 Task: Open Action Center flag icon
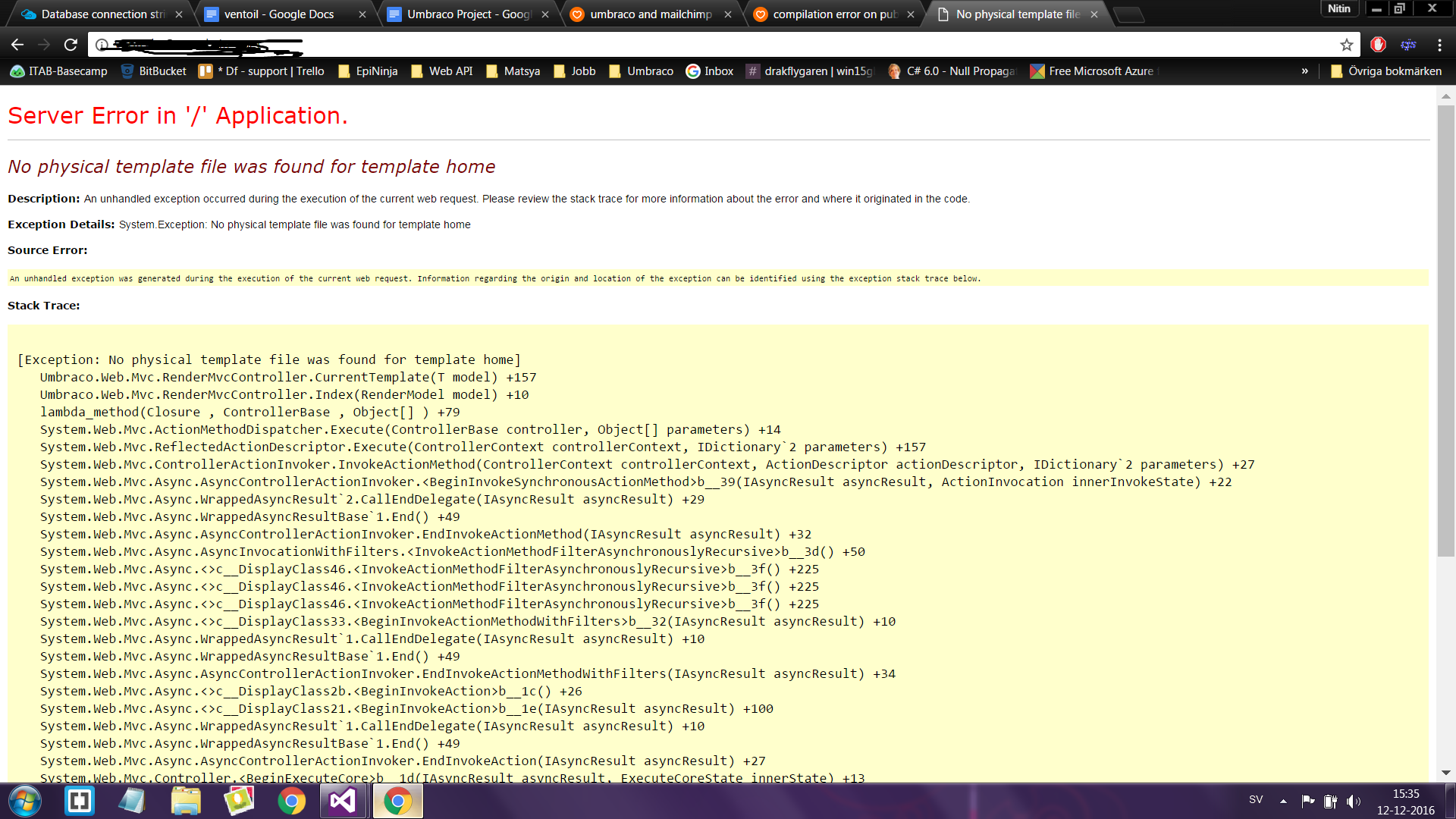point(1307,801)
